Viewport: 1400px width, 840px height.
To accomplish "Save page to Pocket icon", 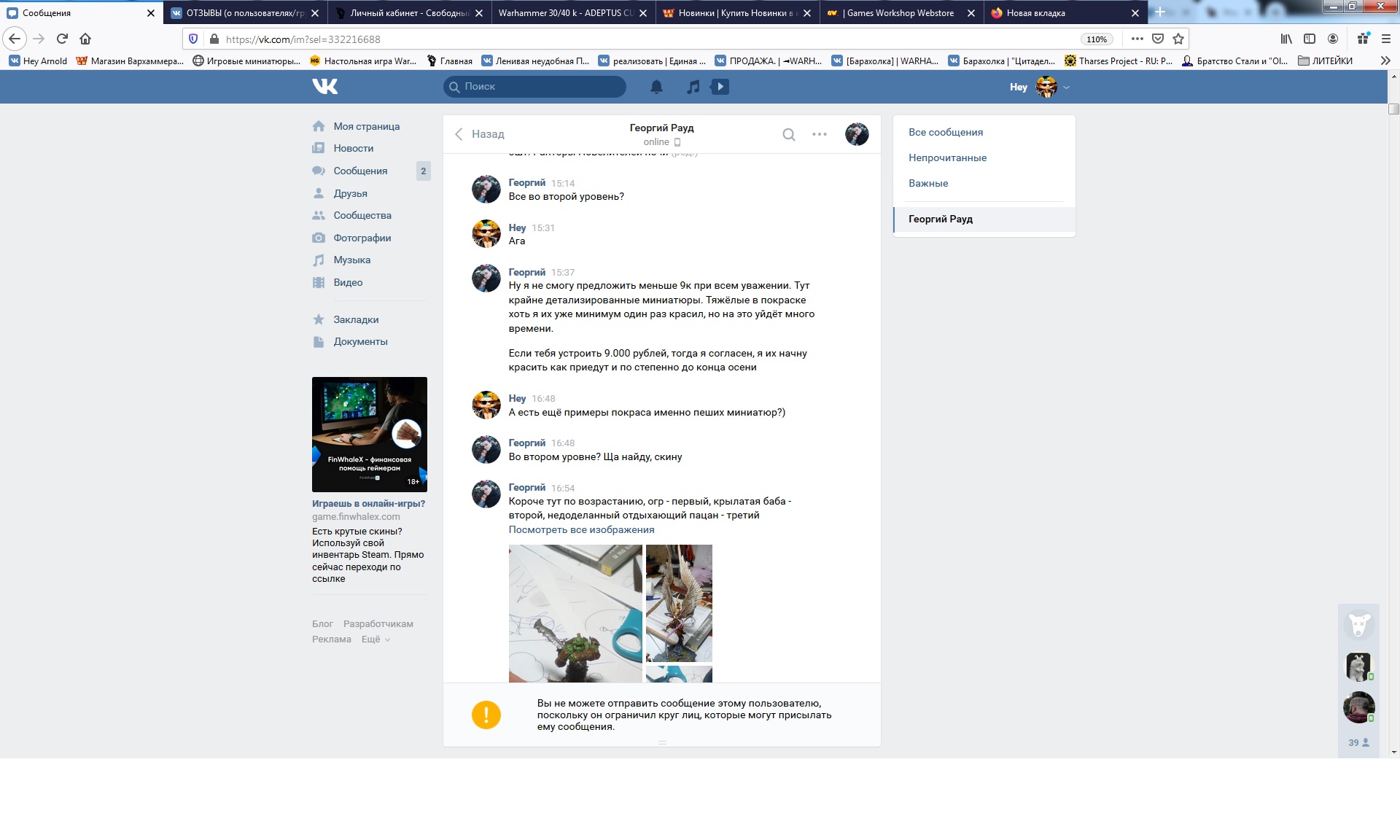I will click(1158, 39).
